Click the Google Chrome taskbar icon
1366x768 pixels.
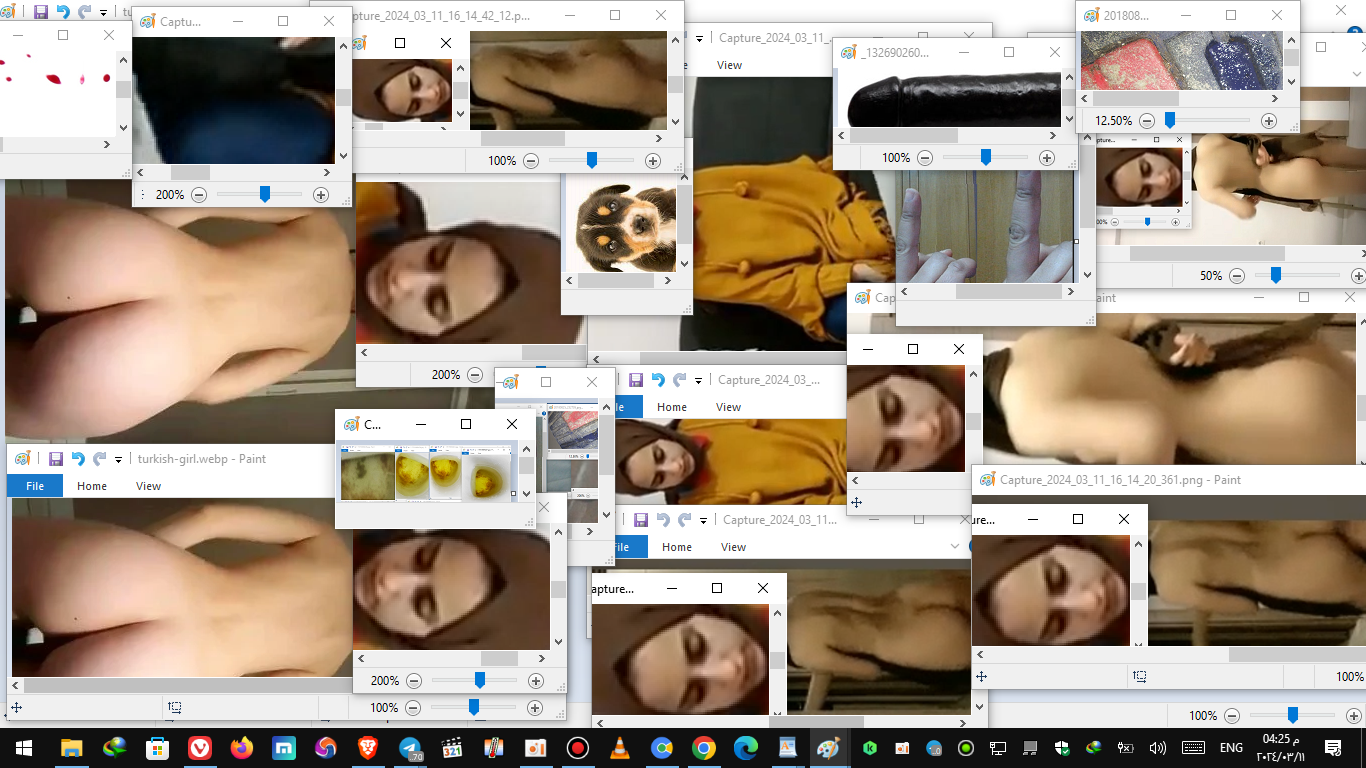(x=704, y=748)
